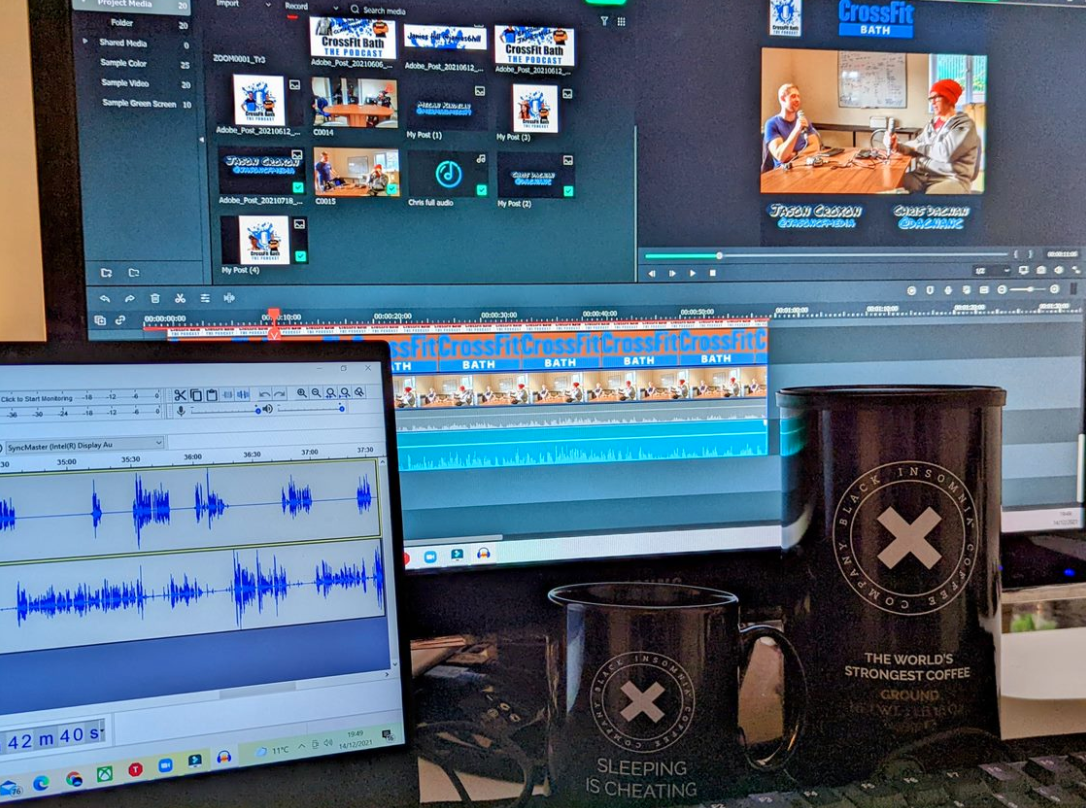The width and height of the screenshot is (1086, 808).
Task: Click the speaker playback volume icon in Audacity
Action: click(267, 409)
